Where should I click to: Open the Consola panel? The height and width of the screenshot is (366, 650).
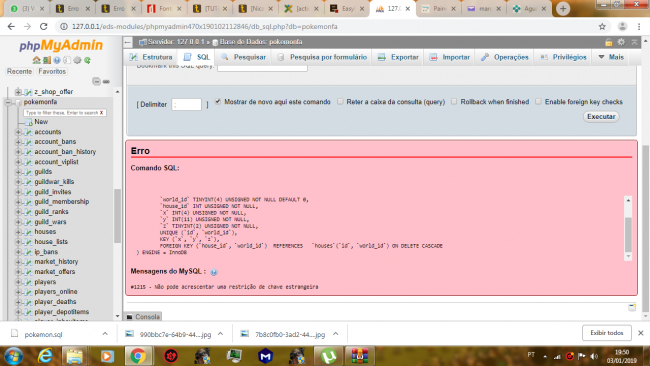(143, 317)
